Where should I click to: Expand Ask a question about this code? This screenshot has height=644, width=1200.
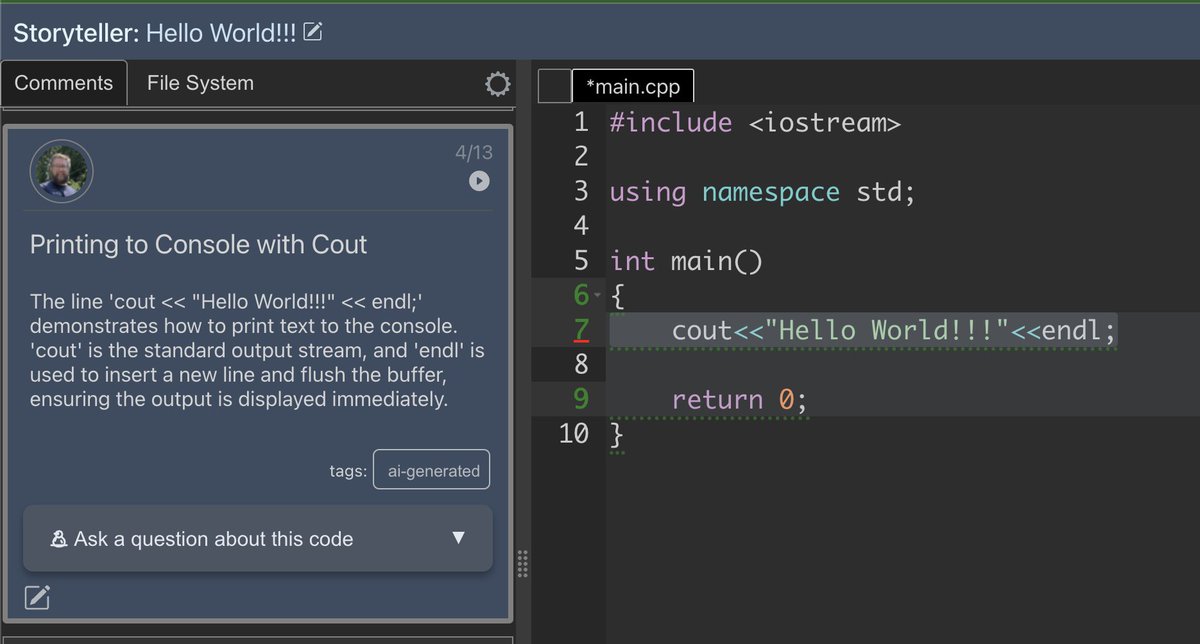pos(258,538)
